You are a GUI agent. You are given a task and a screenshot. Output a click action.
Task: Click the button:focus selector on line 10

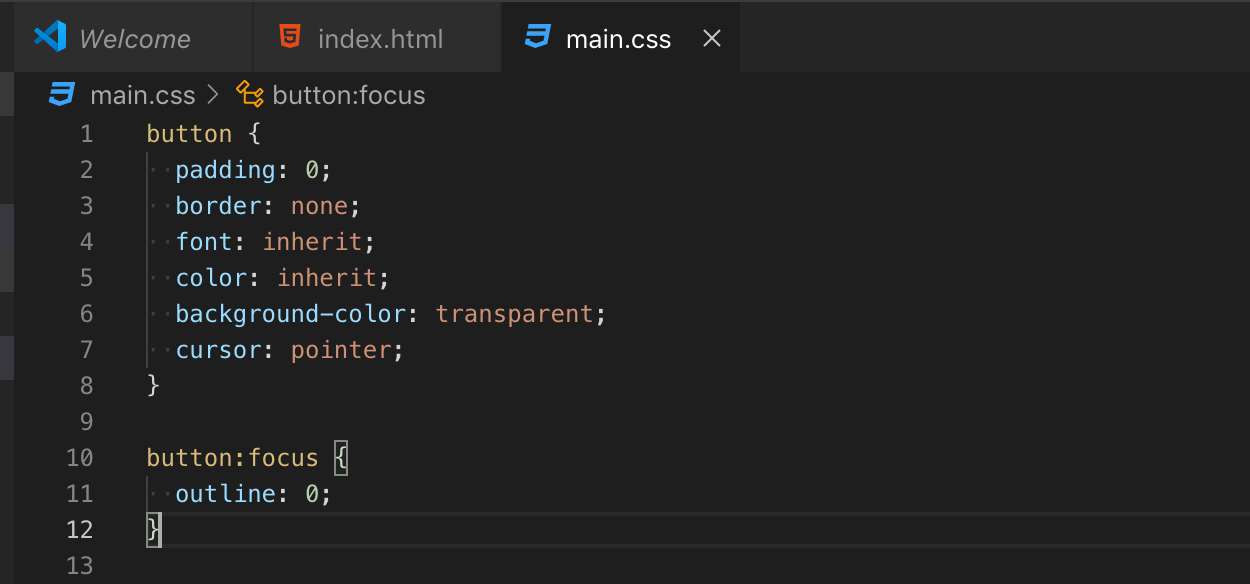[232, 458]
